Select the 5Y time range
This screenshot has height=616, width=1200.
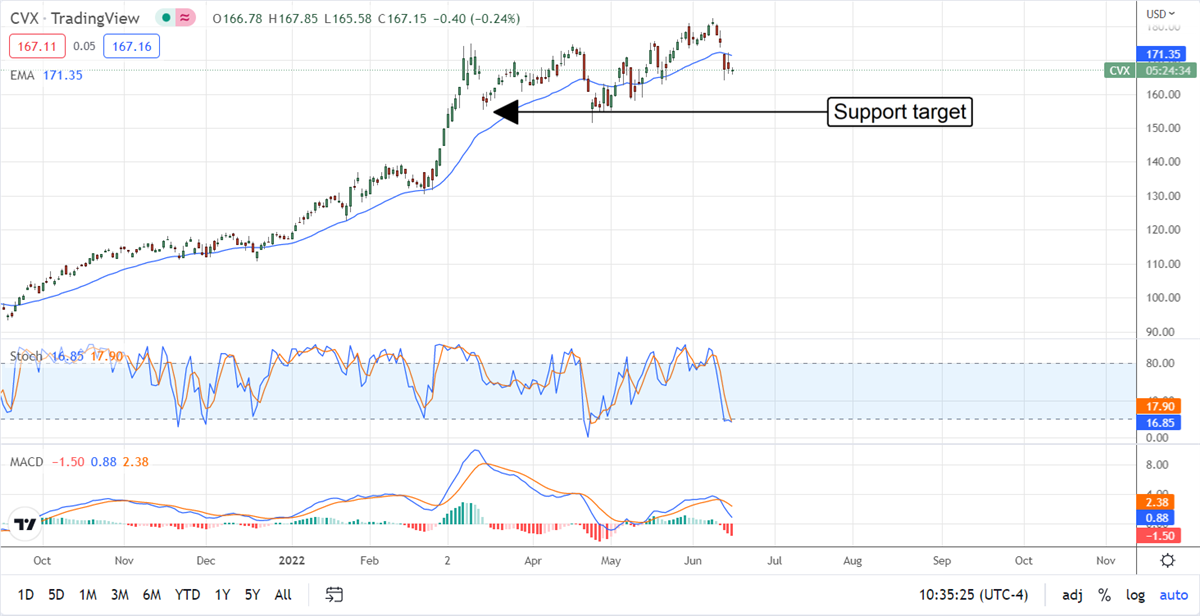click(252, 595)
